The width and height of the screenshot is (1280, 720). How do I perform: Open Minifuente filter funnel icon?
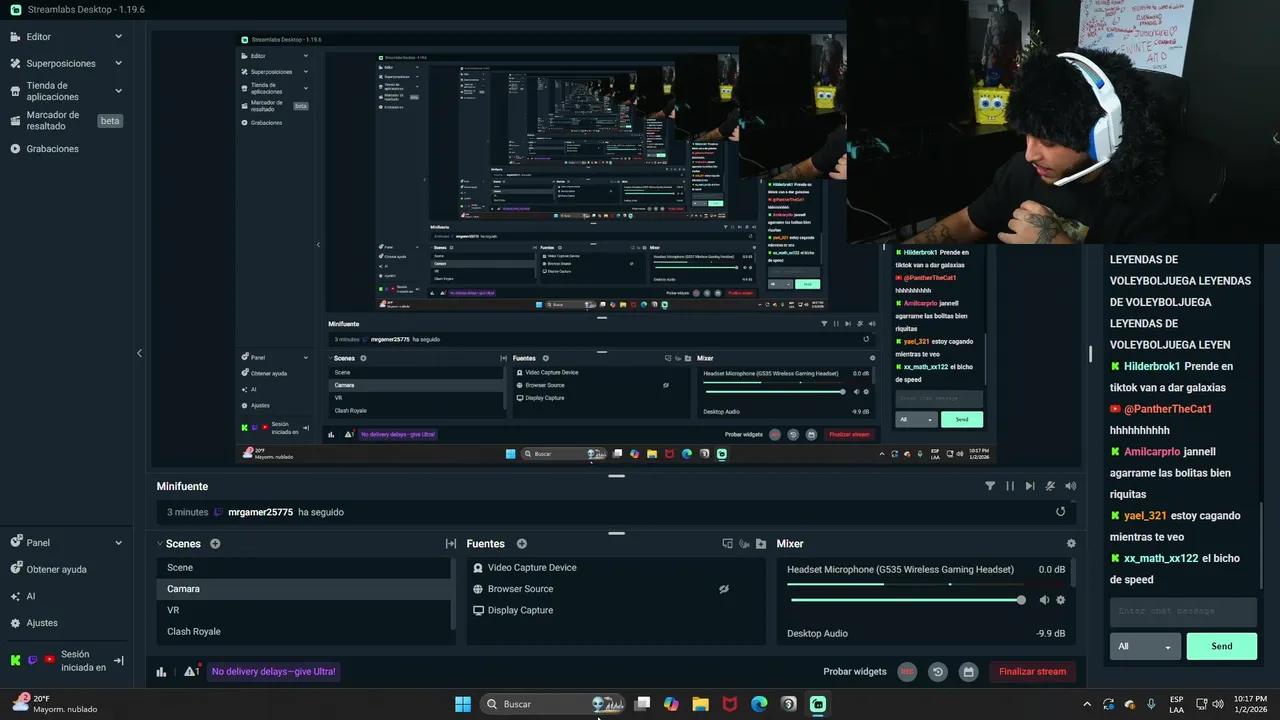click(x=990, y=486)
